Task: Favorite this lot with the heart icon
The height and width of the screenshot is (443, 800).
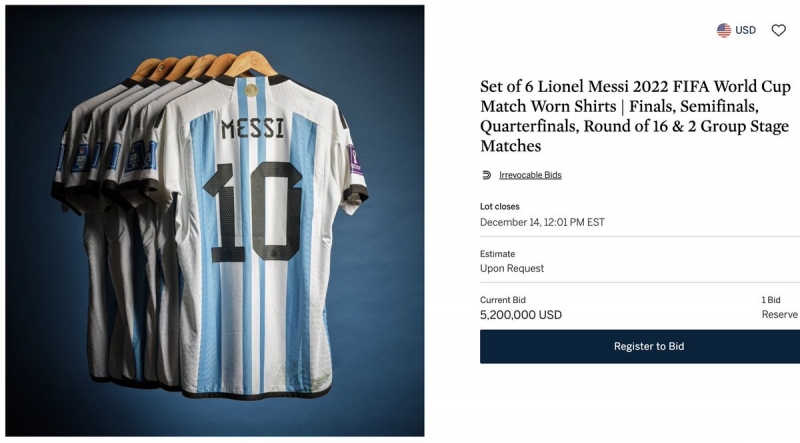Action: pyautogui.click(x=778, y=30)
